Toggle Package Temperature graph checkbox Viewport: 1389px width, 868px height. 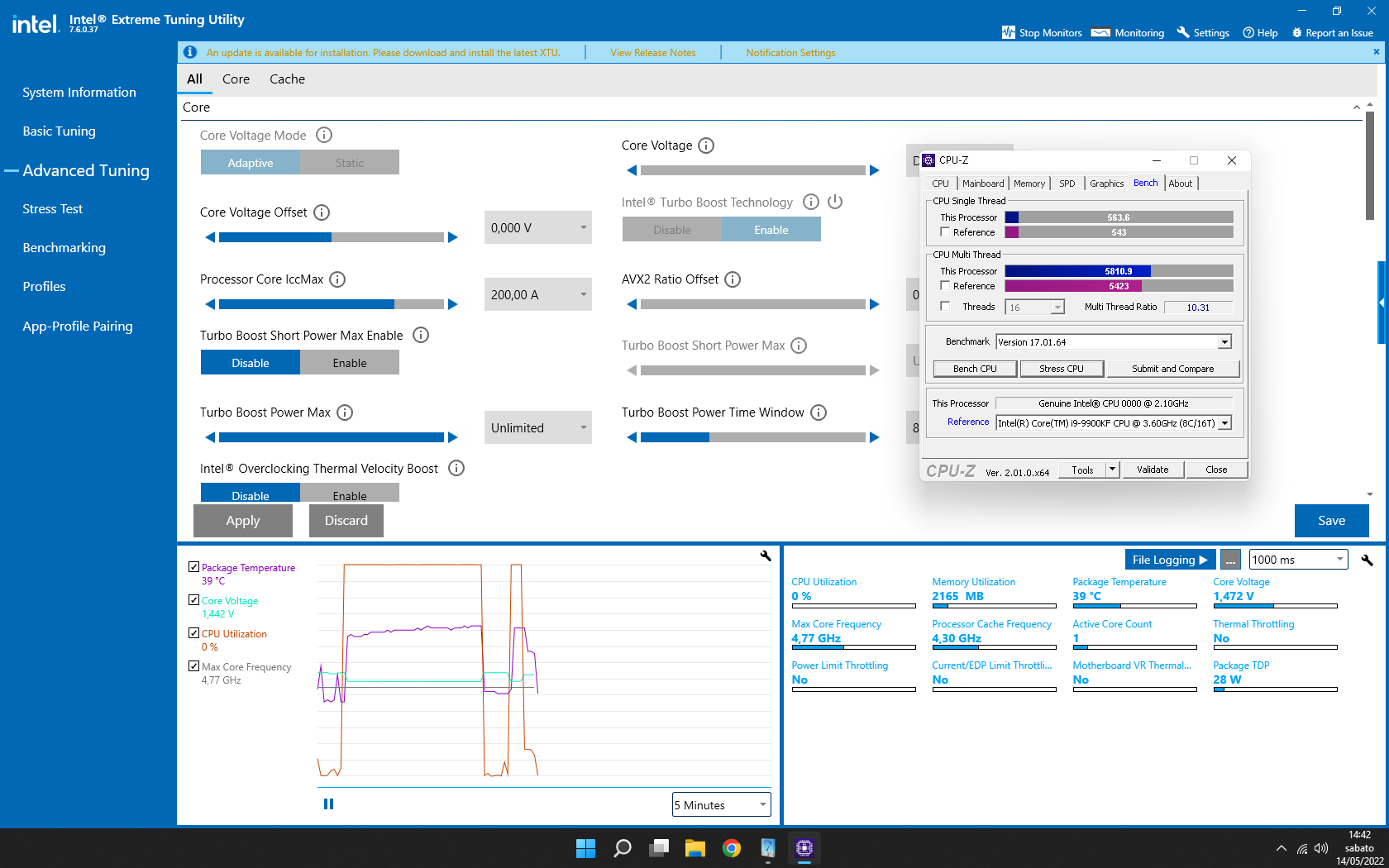point(193,567)
